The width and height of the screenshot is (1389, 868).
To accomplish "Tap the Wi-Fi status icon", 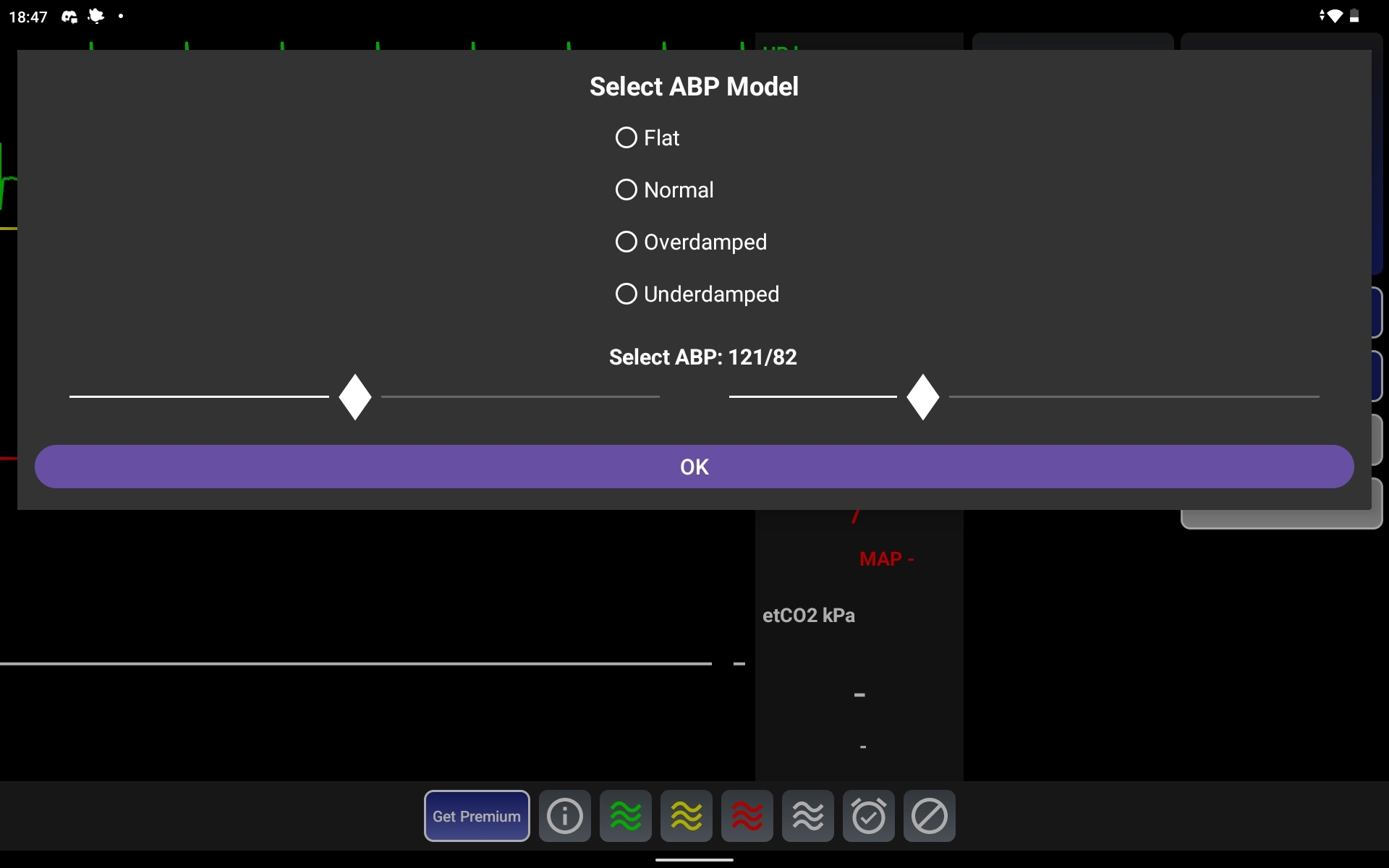I will coord(1333,16).
